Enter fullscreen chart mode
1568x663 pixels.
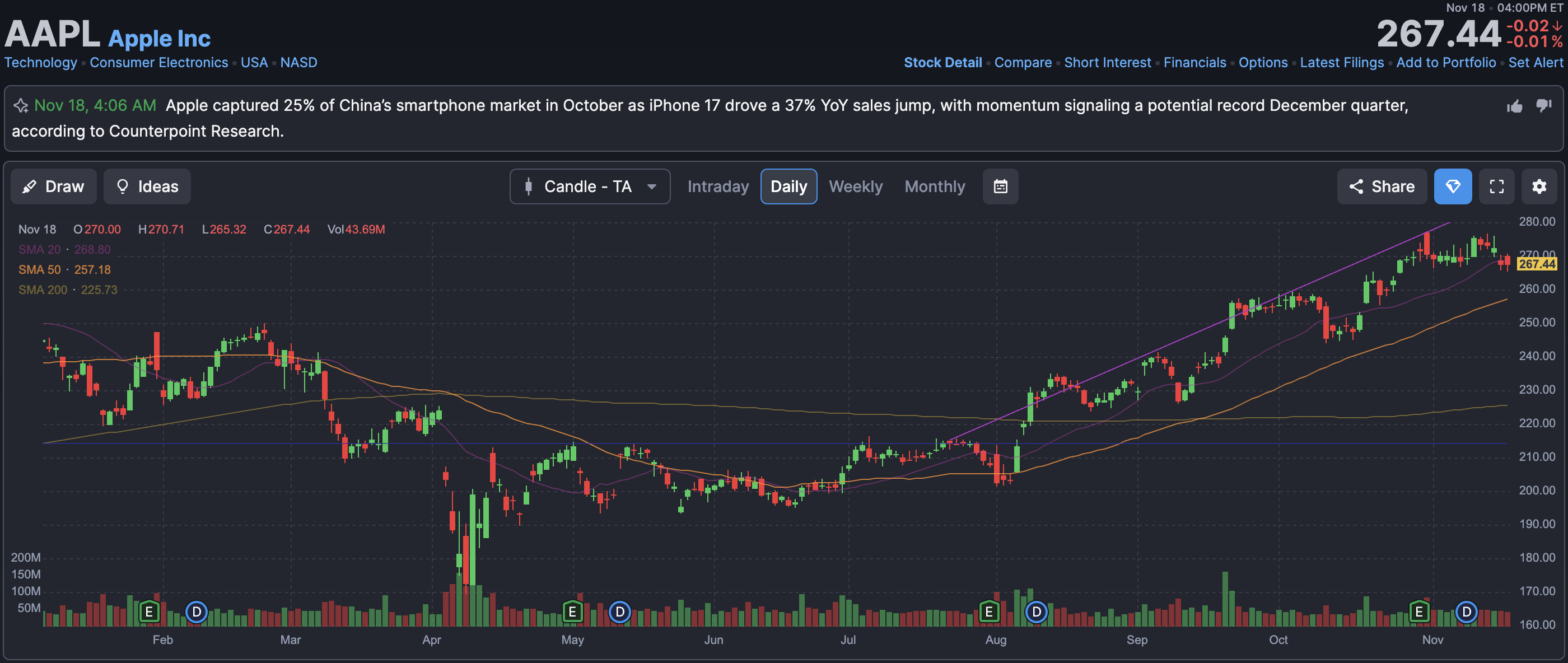tap(1496, 186)
